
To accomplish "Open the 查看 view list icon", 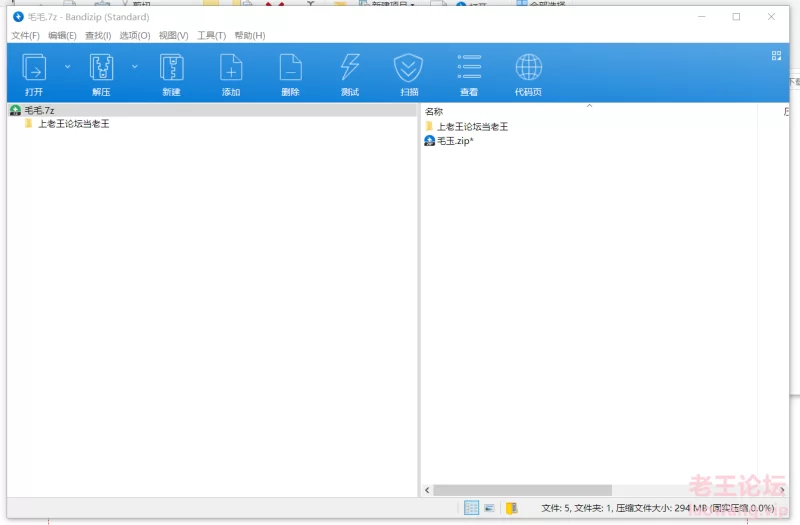I will point(469,74).
